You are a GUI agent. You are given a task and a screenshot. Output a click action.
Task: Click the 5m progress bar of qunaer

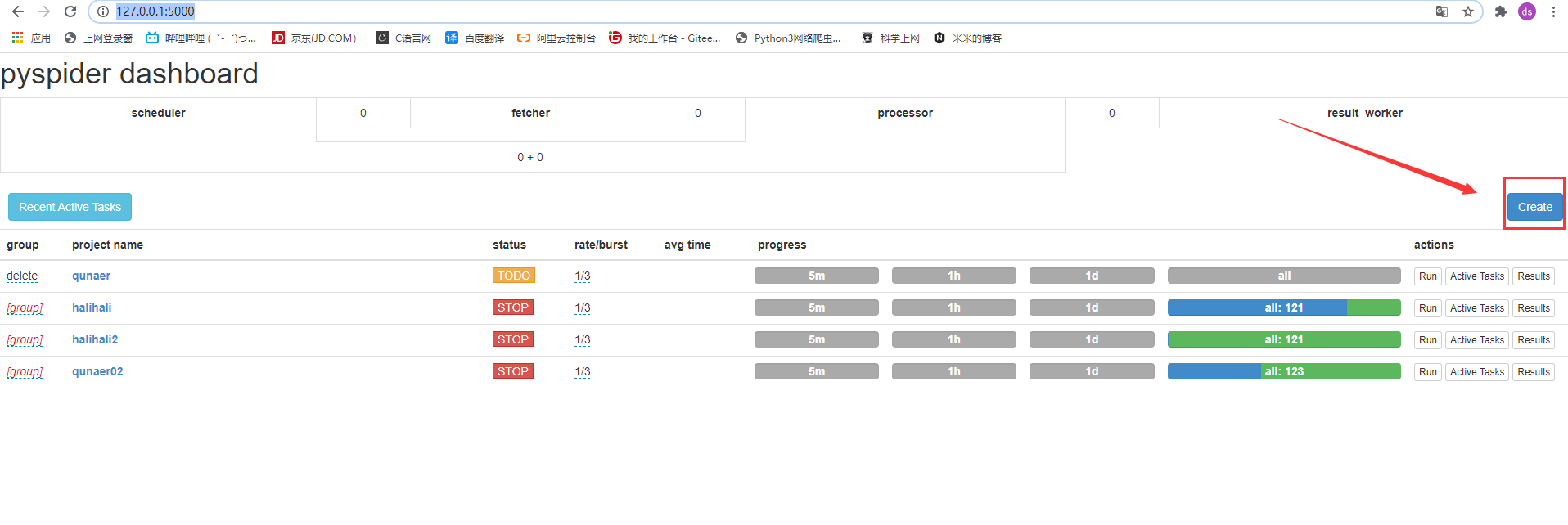point(817,276)
